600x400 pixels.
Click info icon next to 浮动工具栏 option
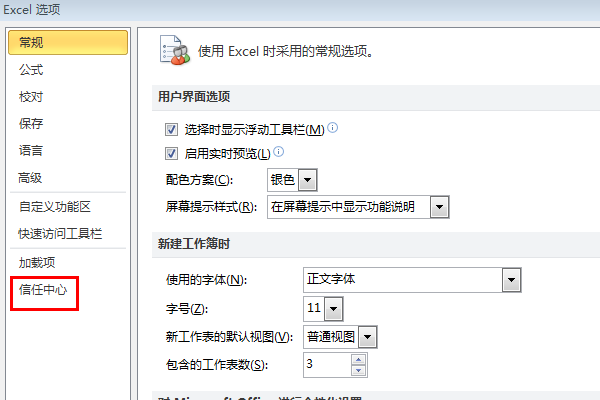[333, 127]
